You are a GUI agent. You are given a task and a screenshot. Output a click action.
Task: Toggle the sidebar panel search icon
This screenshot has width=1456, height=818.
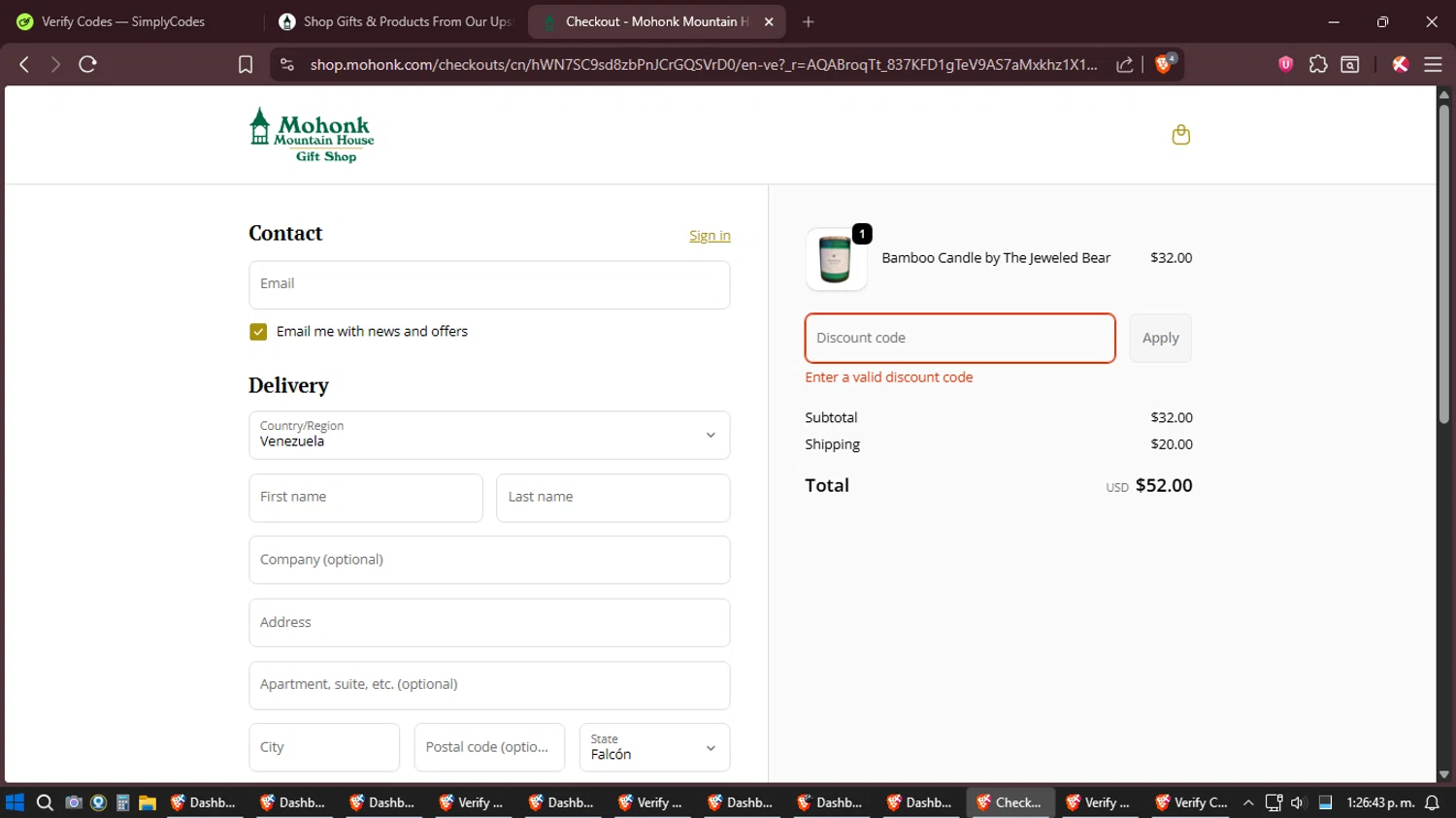click(x=1350, y=64)
